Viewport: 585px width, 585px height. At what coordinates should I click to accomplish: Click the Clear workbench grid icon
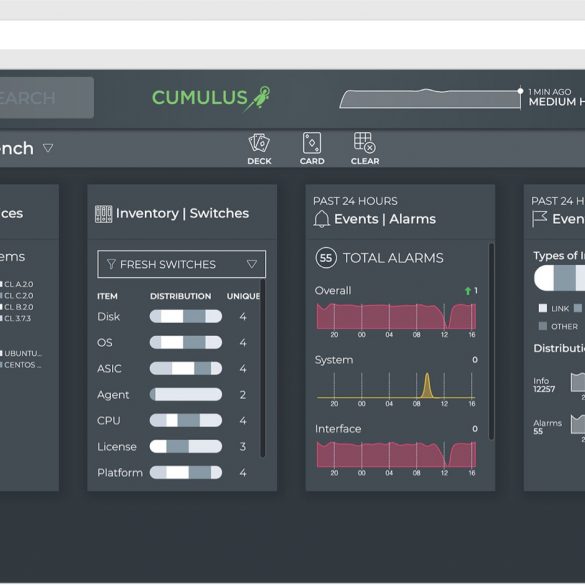click(365, 143)
